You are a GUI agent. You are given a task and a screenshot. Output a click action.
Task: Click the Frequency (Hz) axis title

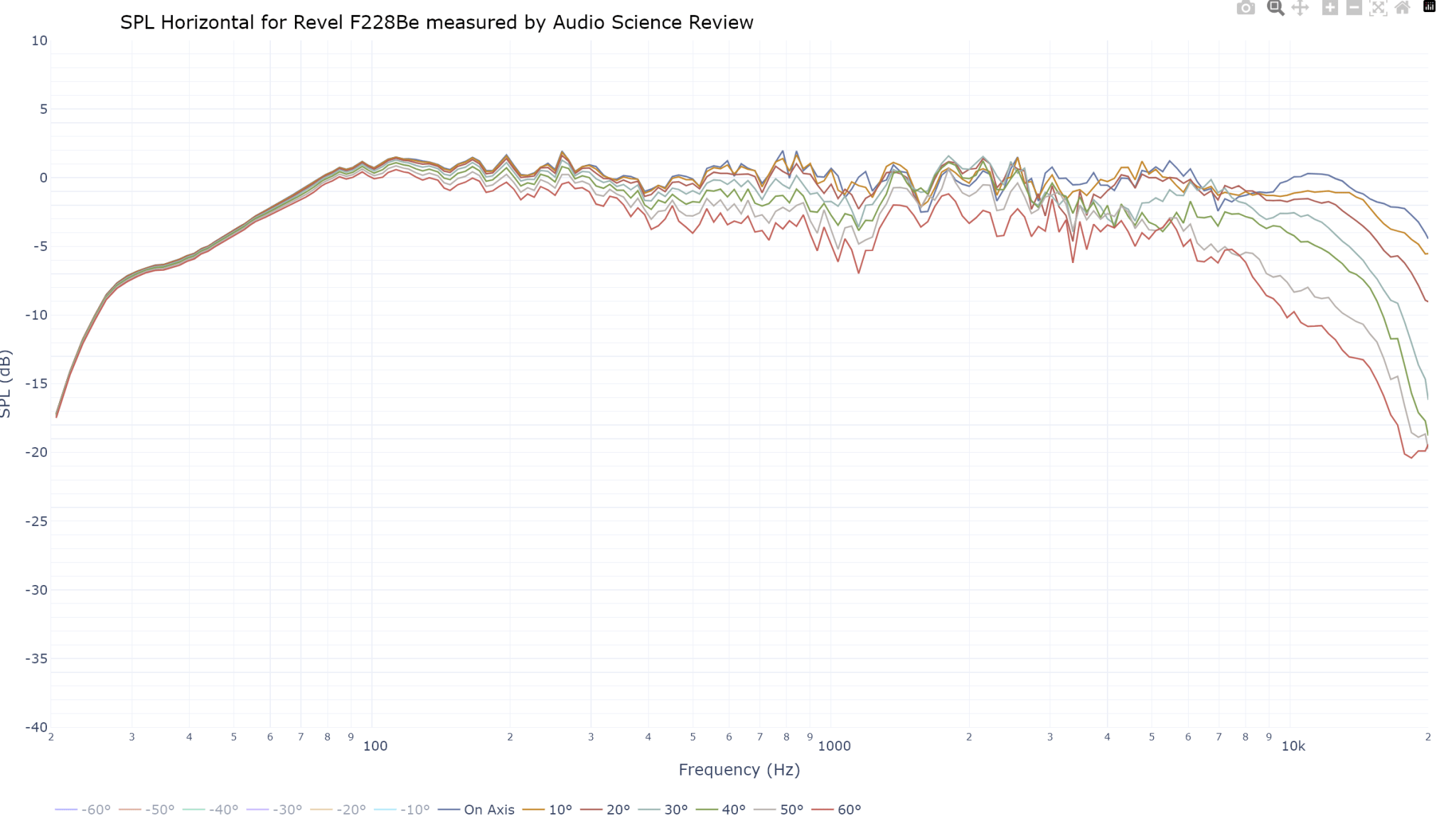(x=739, y=770)
